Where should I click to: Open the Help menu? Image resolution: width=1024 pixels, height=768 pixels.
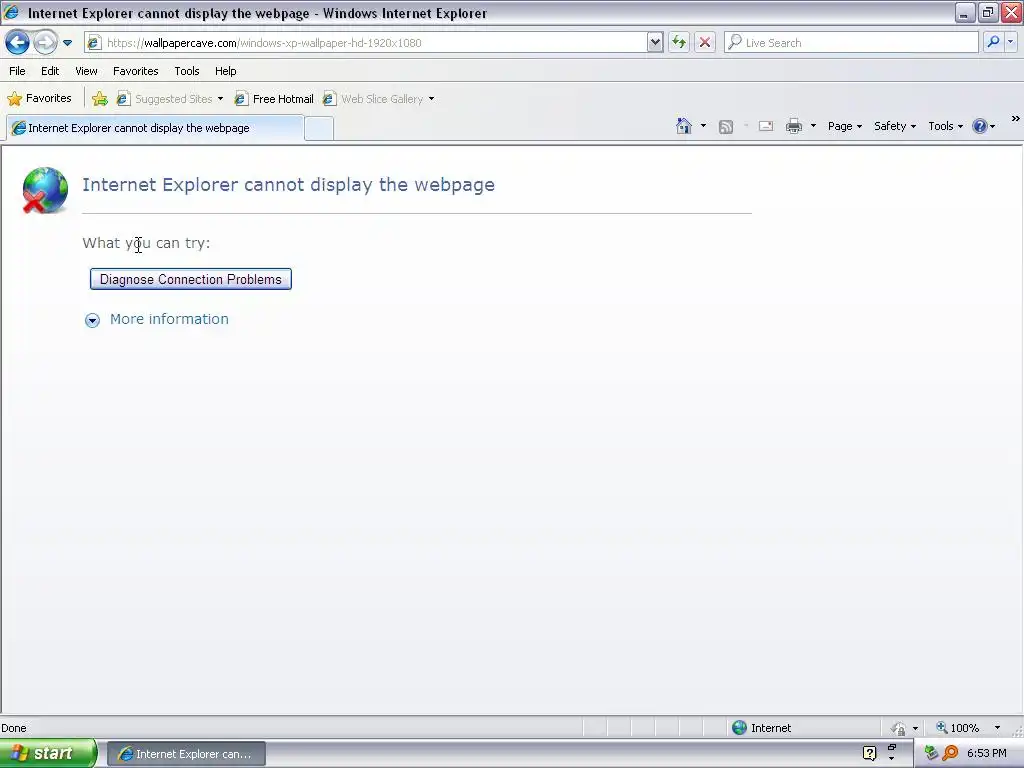click(x=225, y=71)
